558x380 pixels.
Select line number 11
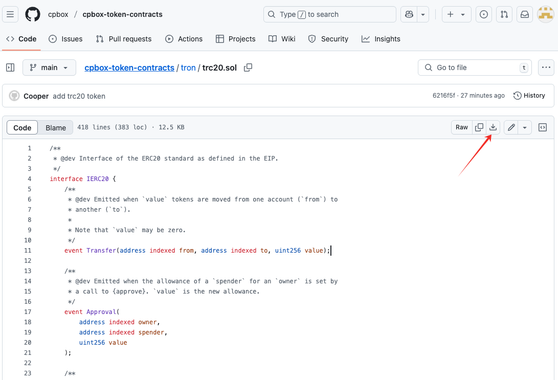pos(28,250)
